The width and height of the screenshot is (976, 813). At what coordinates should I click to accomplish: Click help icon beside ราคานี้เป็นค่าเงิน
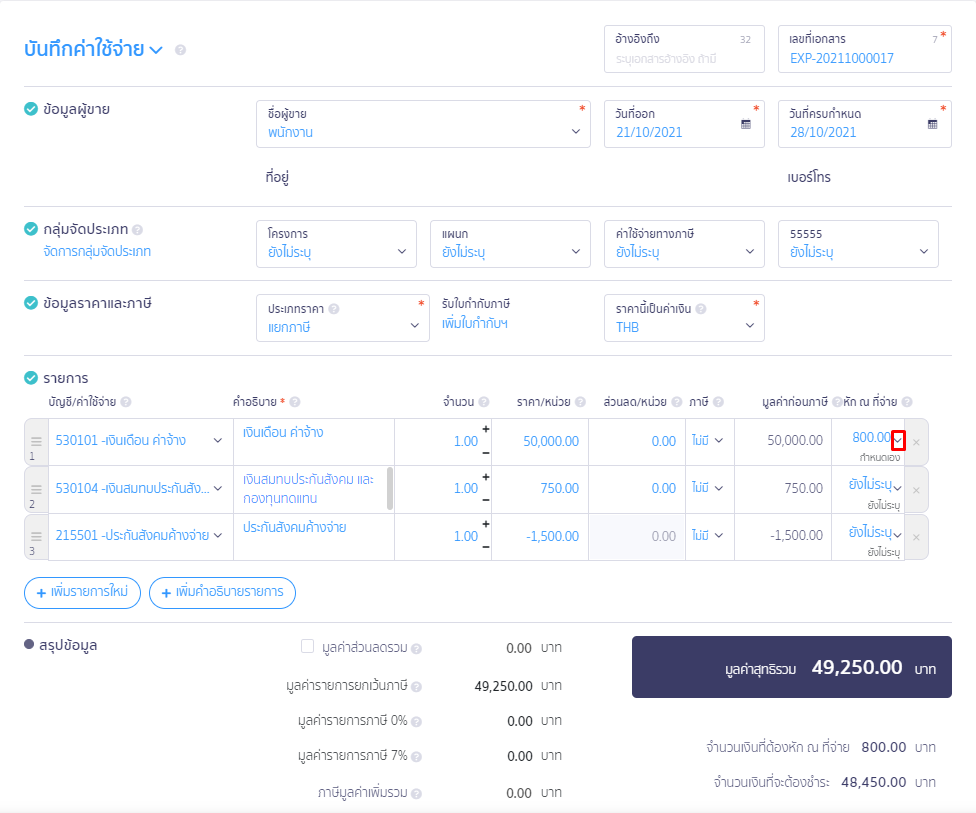pos(701,309)
